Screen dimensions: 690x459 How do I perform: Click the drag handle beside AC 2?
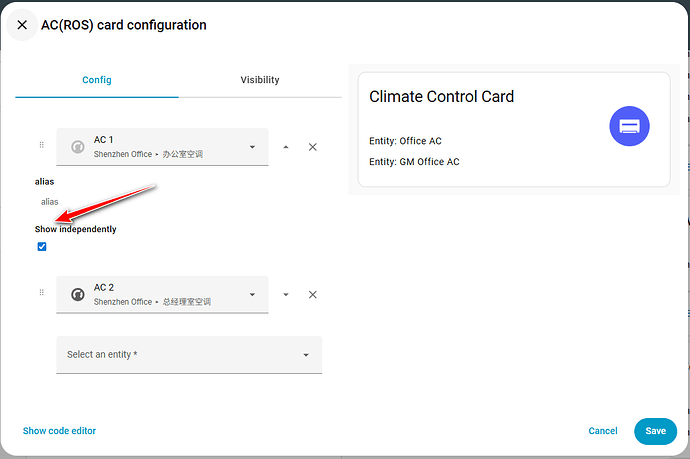(41, 293)
